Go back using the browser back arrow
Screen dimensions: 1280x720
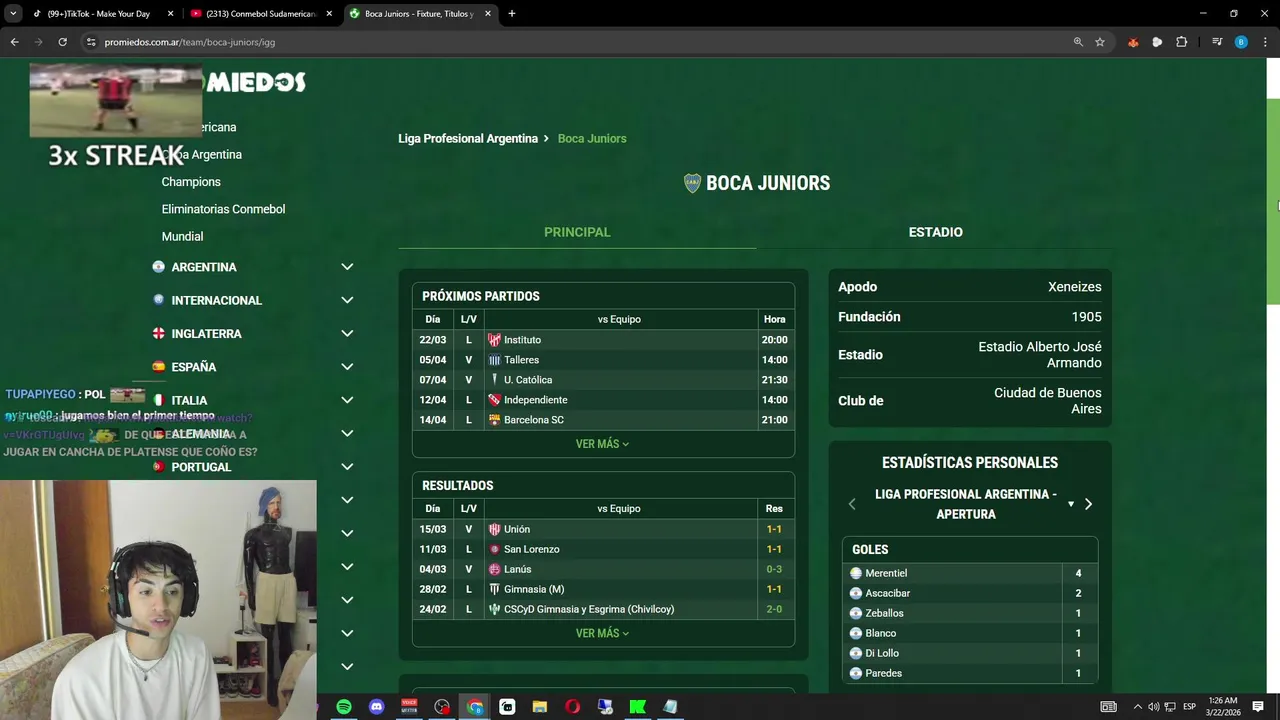(14, 42)
